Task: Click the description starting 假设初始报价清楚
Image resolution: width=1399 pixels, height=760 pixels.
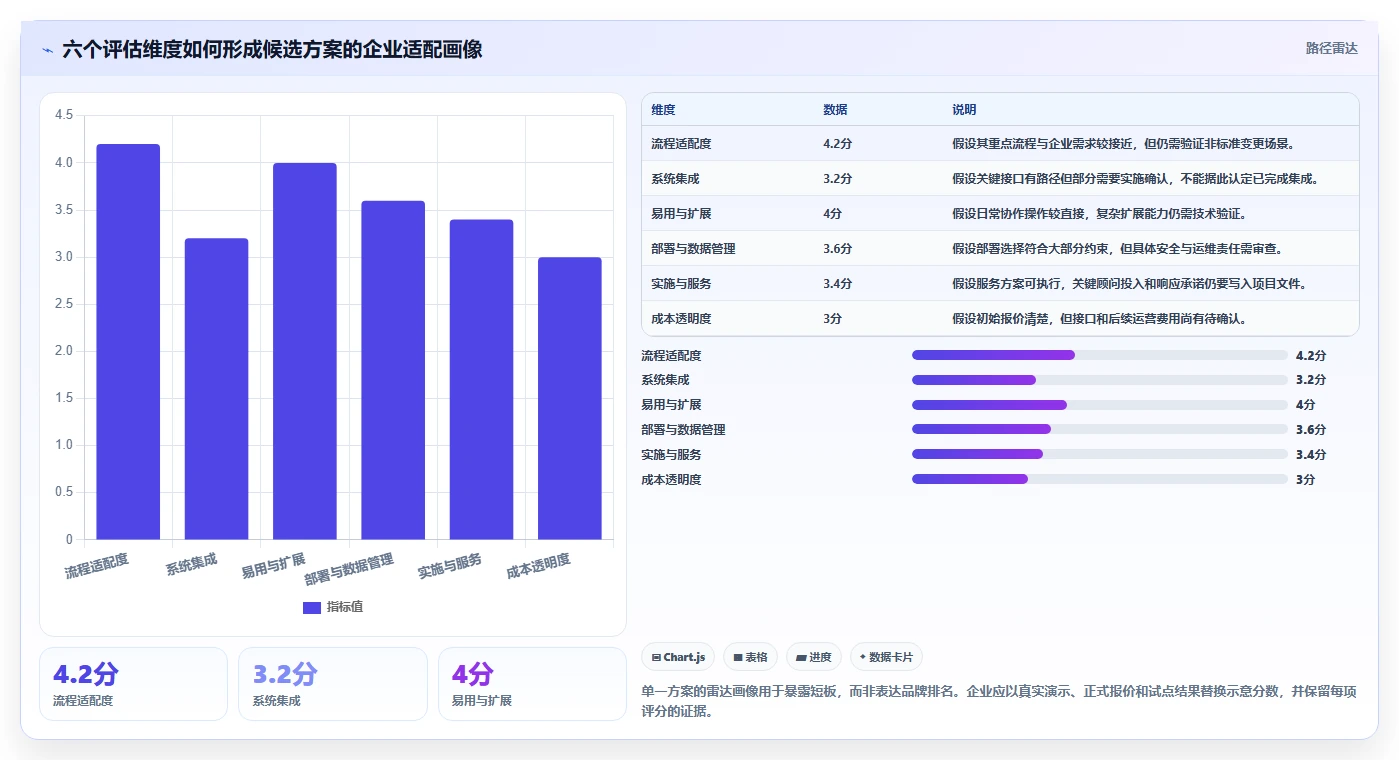Action: 1099,319
